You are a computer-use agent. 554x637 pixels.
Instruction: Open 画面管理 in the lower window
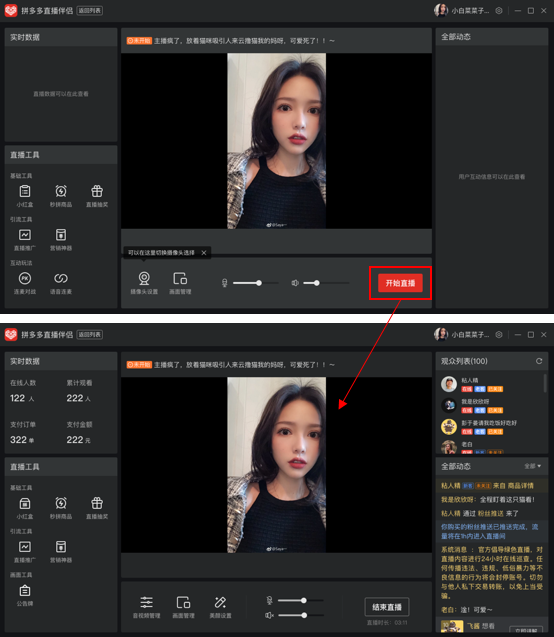184,607
